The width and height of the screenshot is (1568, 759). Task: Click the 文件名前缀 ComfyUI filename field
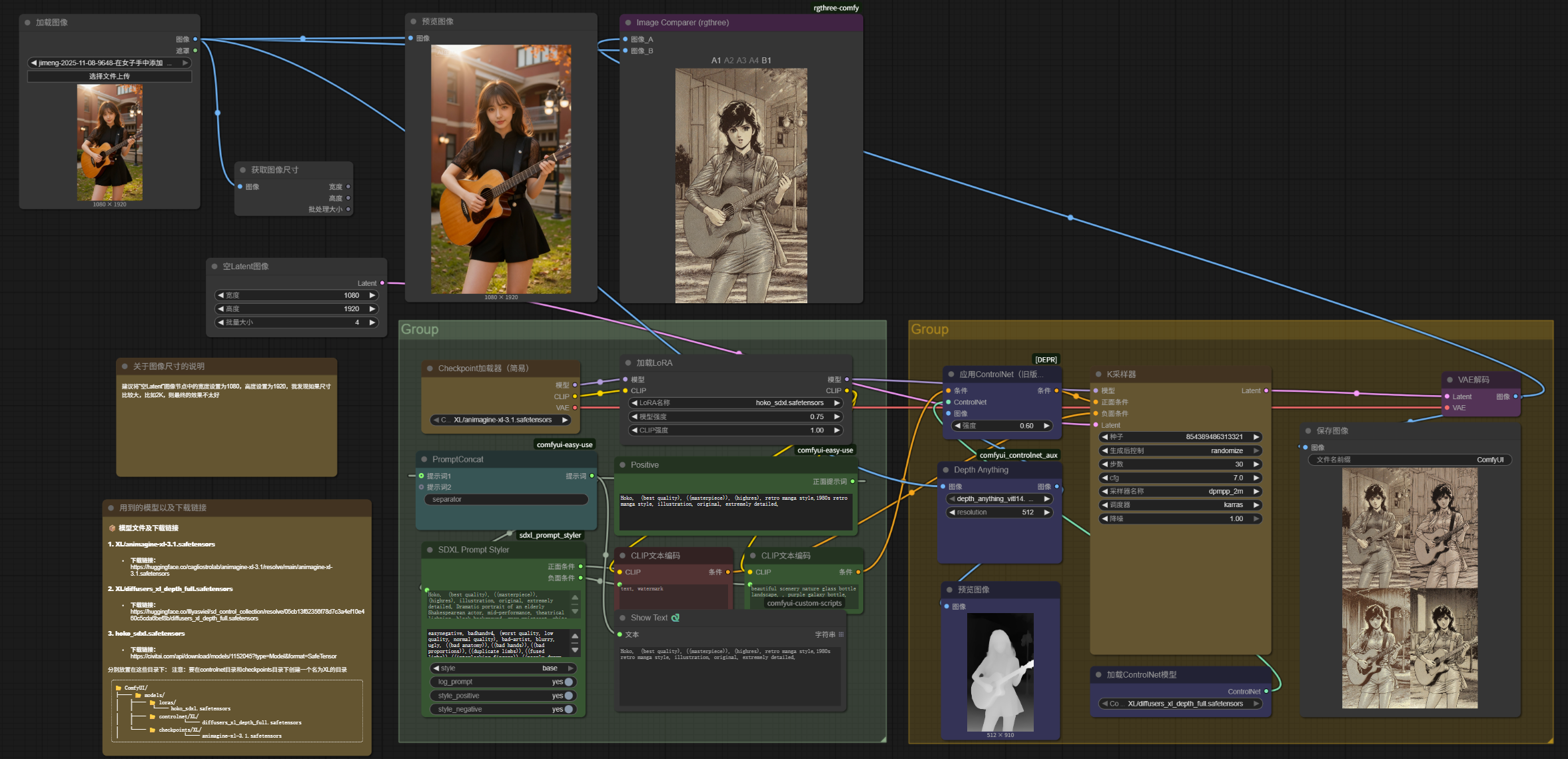pos(1409,460)
